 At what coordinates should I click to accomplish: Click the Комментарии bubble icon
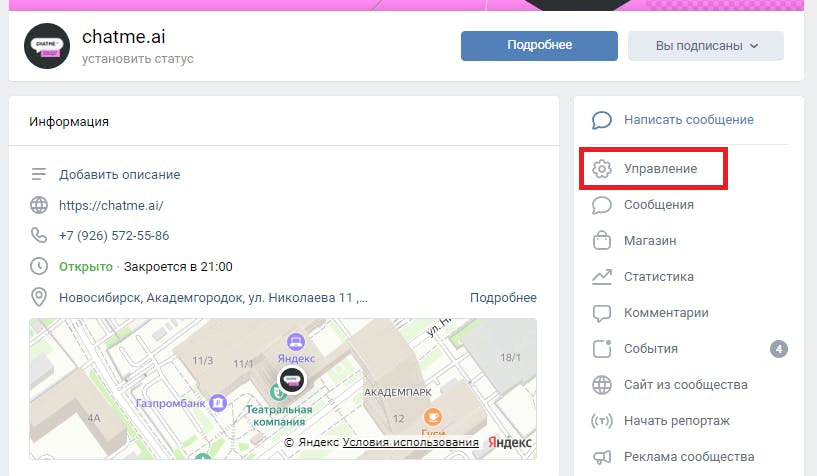601,313
